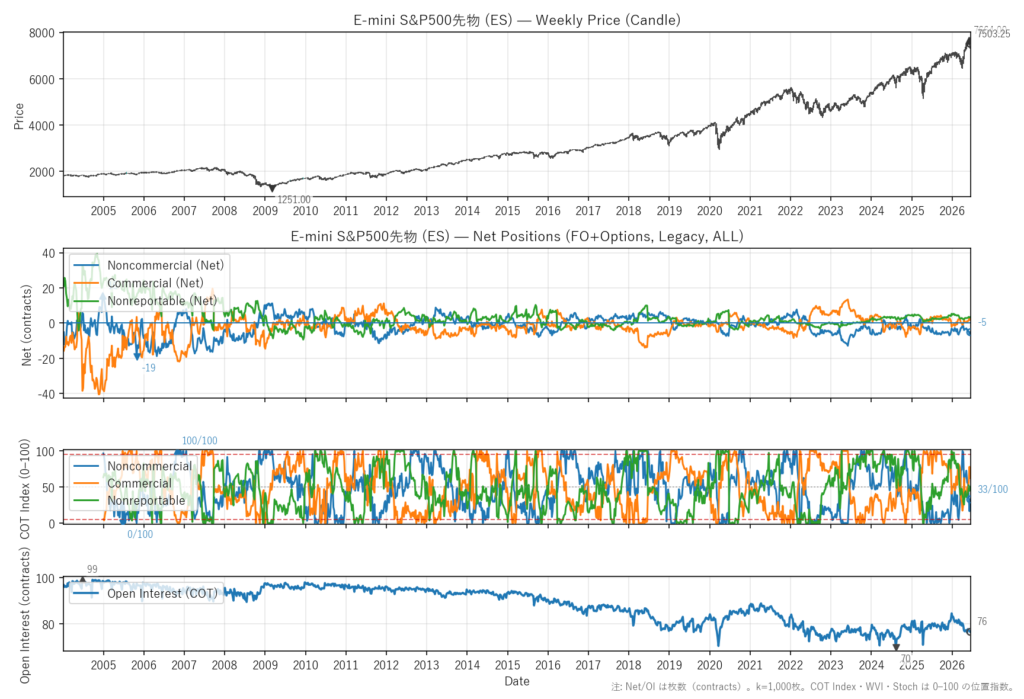This screenshot has width=1024, height=699.
Task: Click Nonreportable in the COT Index legend
Action: pos(146,500)
